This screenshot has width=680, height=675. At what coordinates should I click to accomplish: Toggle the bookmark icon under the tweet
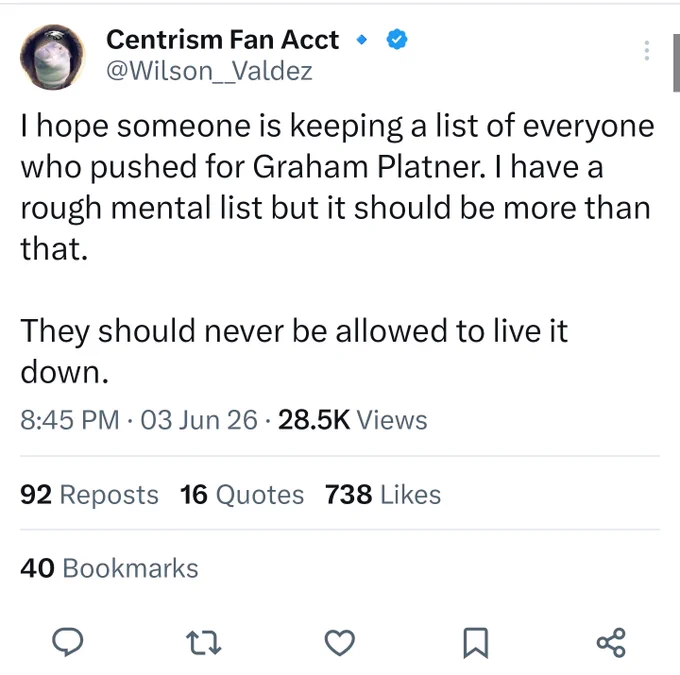[x=476, y=643]
